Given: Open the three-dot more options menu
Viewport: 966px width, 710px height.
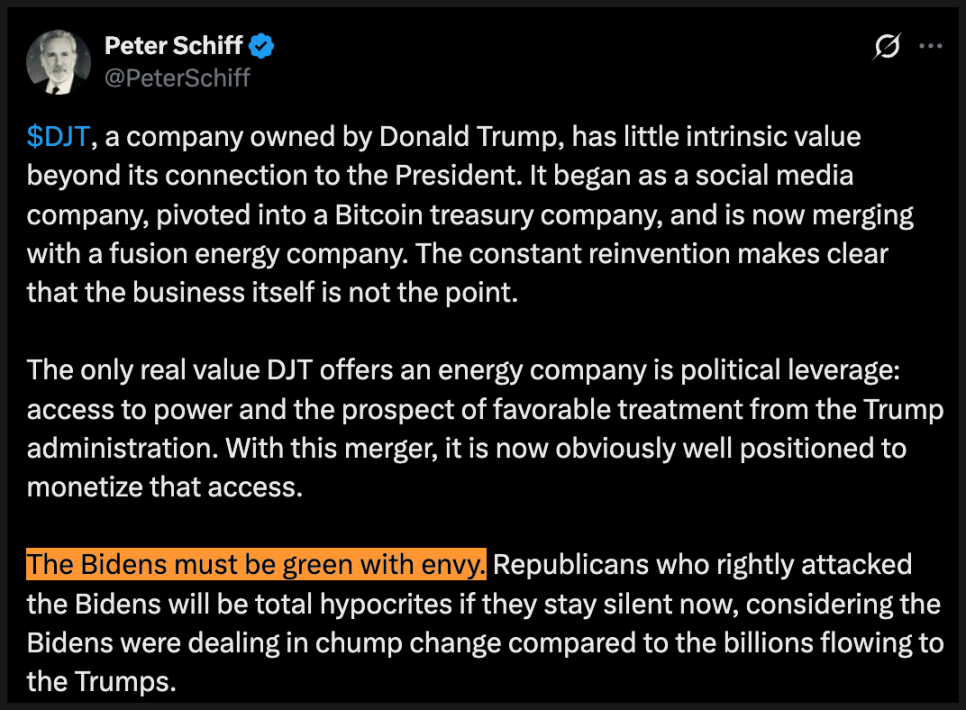Looking at the screenshot, I should tap(931, 46).
